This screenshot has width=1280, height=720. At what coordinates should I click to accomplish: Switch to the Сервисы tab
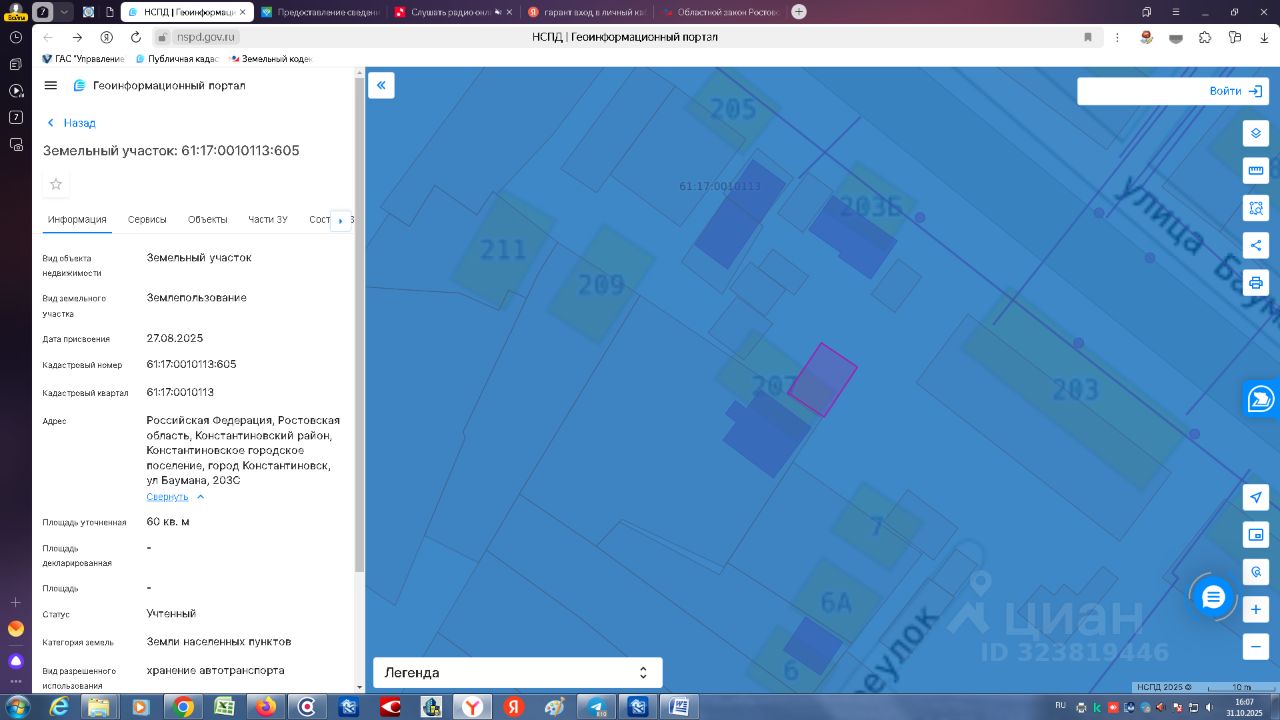pyautogui.click(x=147, y=220)
